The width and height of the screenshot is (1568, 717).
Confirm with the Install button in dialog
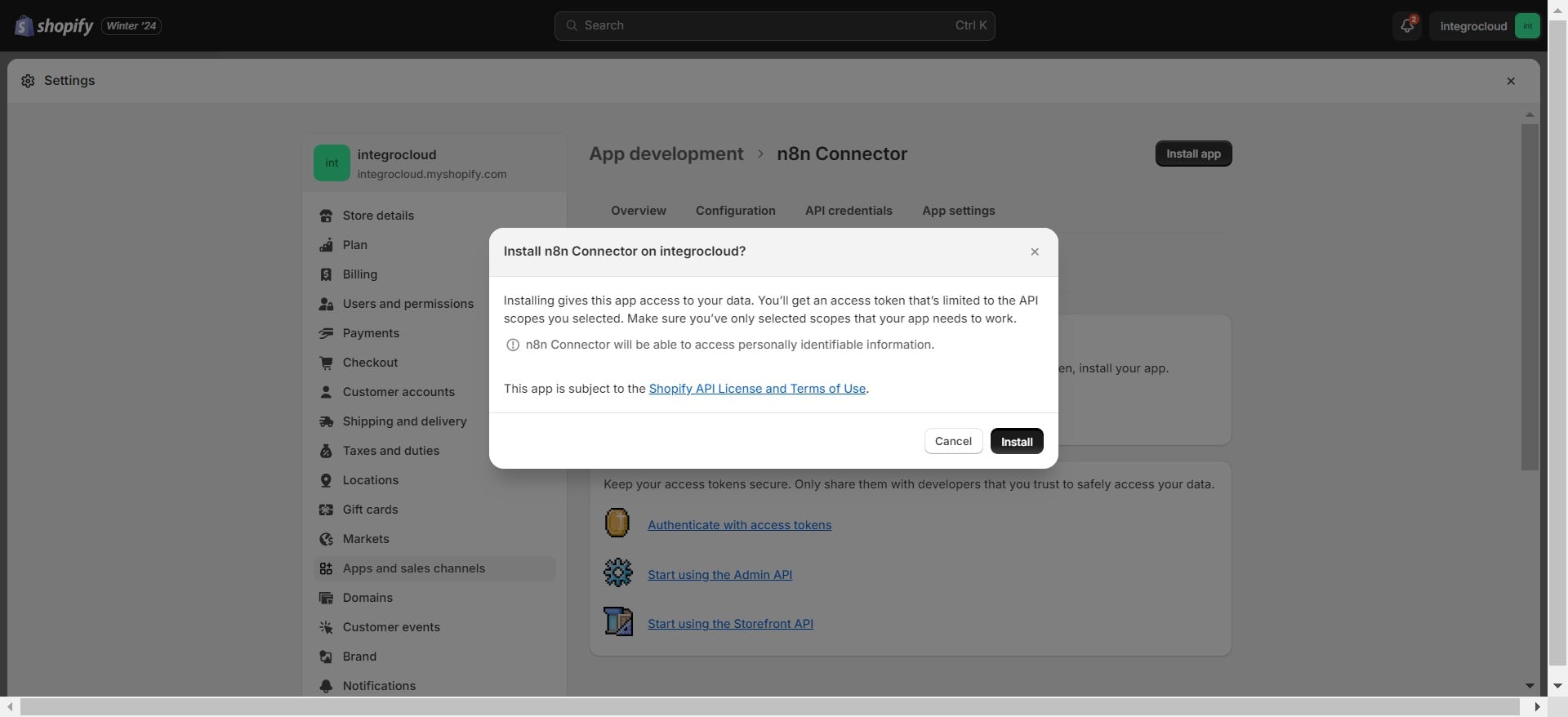click(1017, 441)
